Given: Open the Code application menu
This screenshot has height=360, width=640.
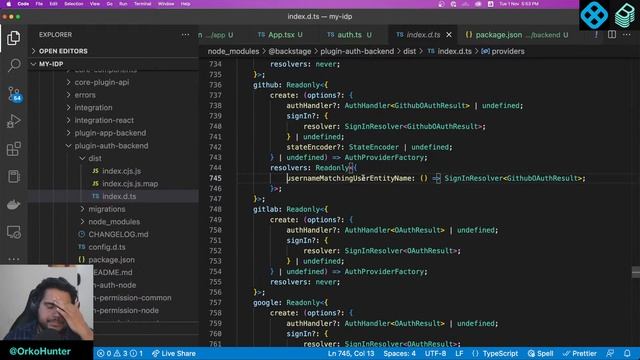Looking at the screenshot, I should point(23,4).
